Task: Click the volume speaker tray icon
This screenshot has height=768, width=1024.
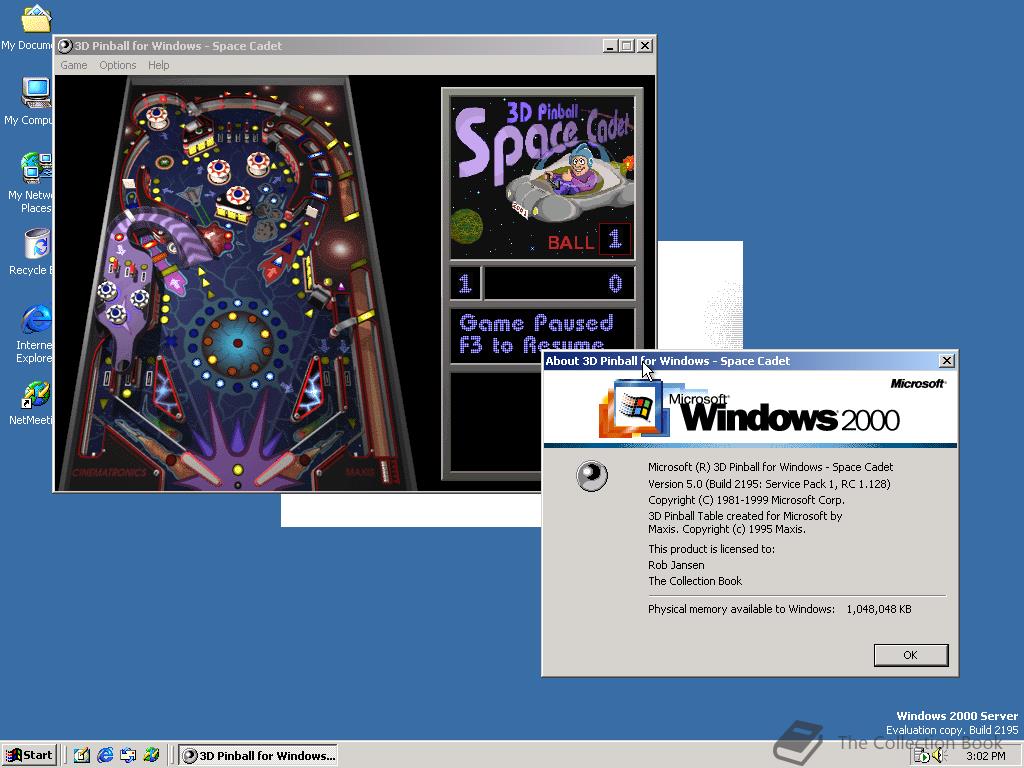Action: tap(940, 756)
